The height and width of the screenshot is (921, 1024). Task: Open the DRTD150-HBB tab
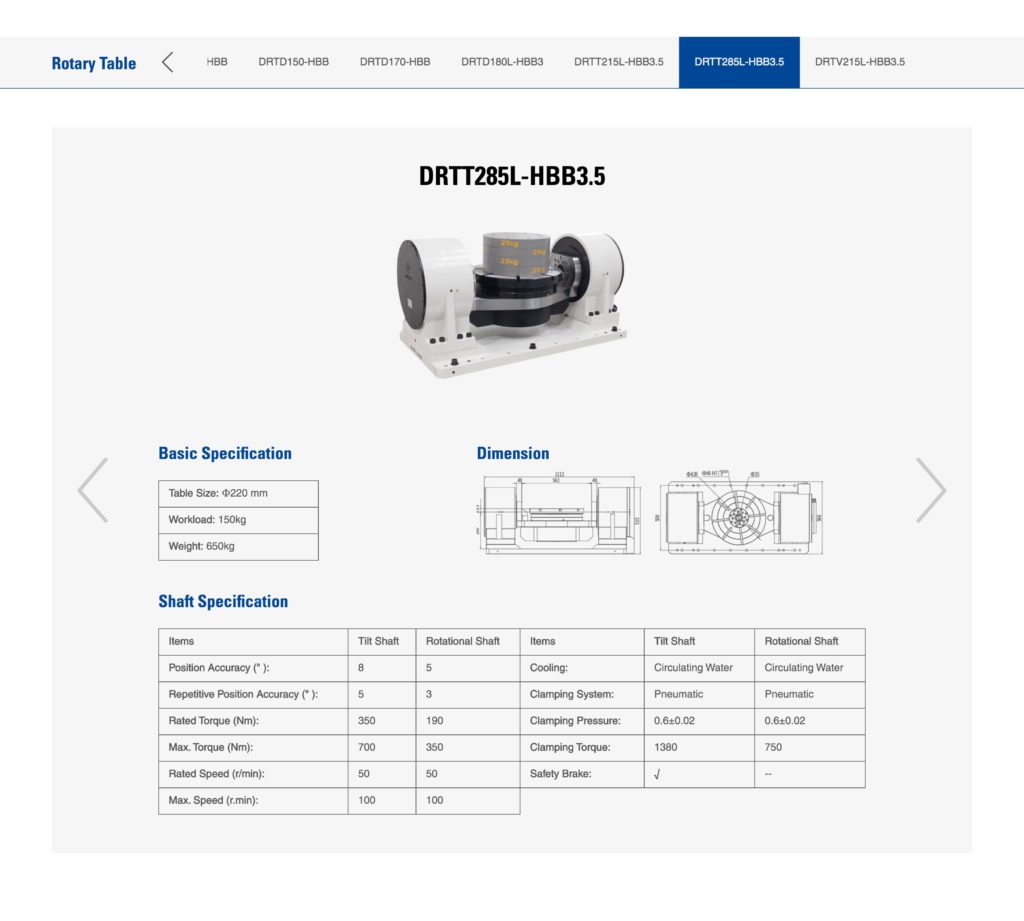point(293,62)
